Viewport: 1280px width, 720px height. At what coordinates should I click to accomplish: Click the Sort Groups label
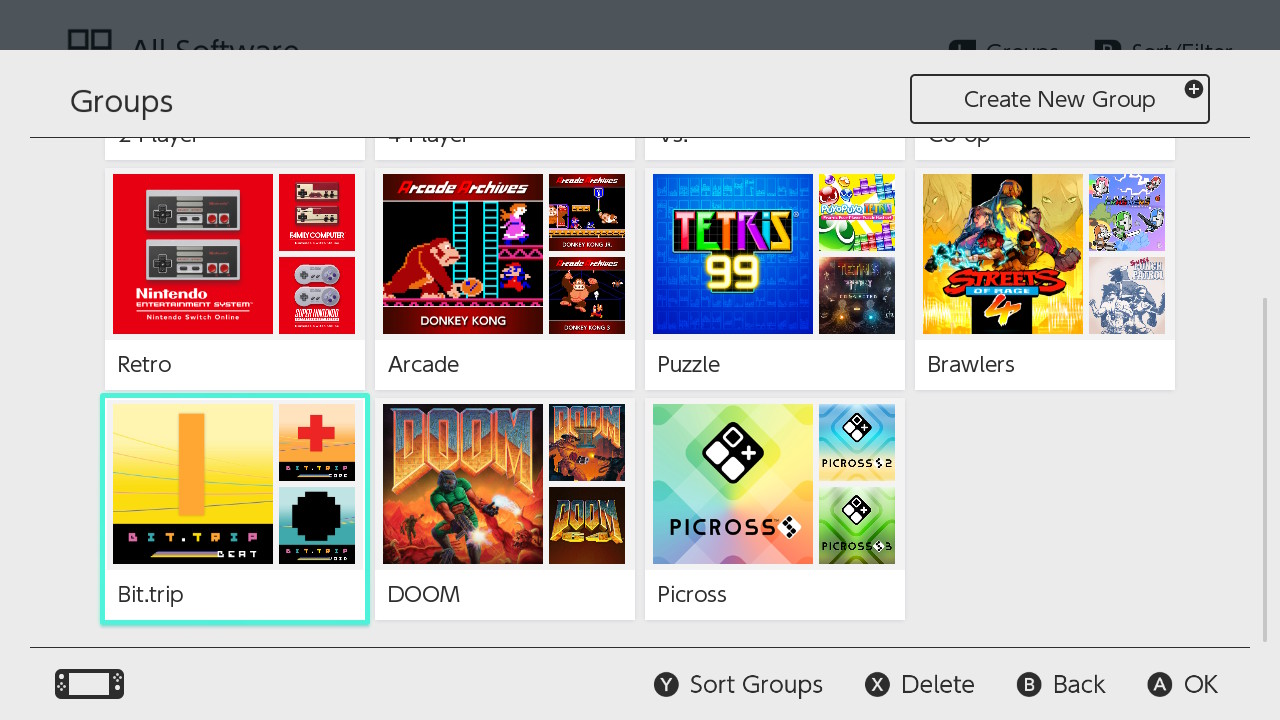[x=755, y=684]
